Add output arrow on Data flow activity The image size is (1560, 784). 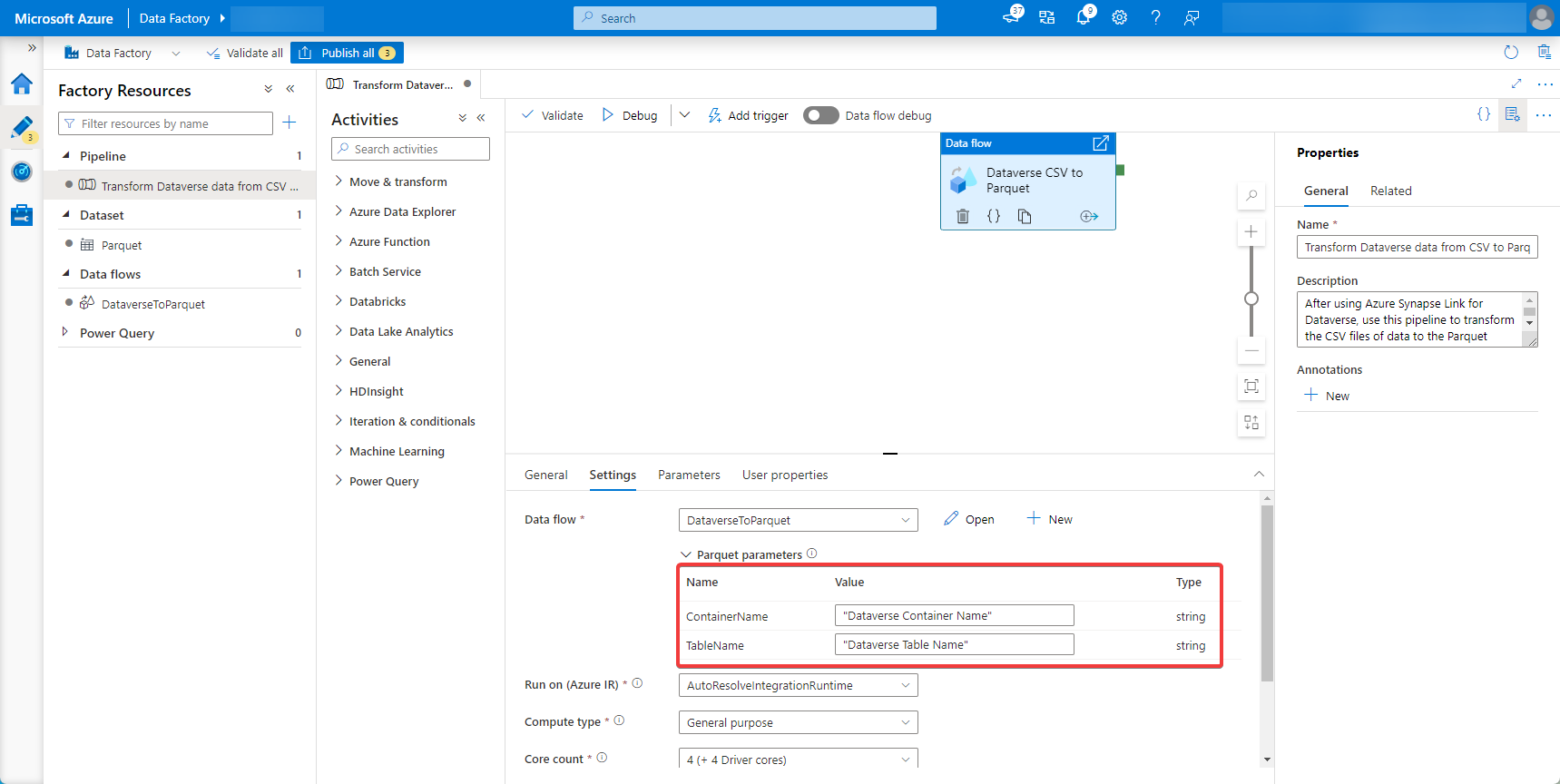coord(1089,216)
